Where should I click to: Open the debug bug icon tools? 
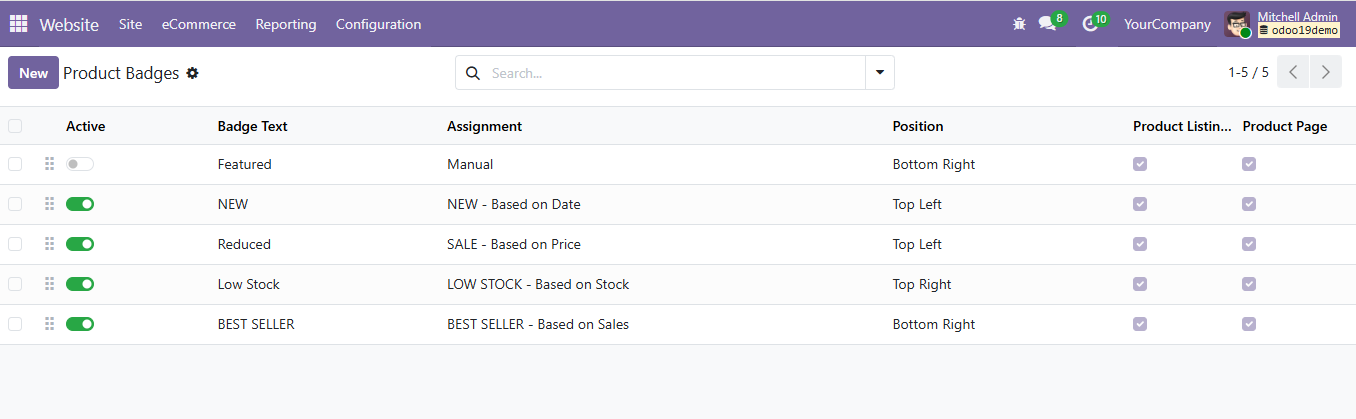1019,24
